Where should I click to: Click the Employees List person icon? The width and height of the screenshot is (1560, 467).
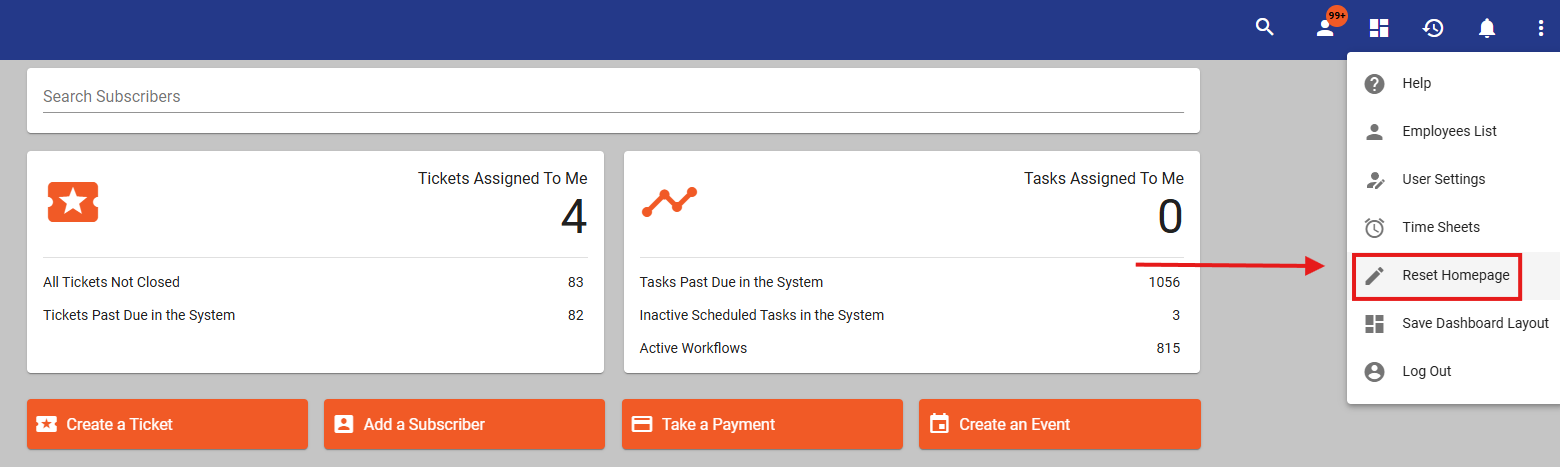coord(1375,131)
